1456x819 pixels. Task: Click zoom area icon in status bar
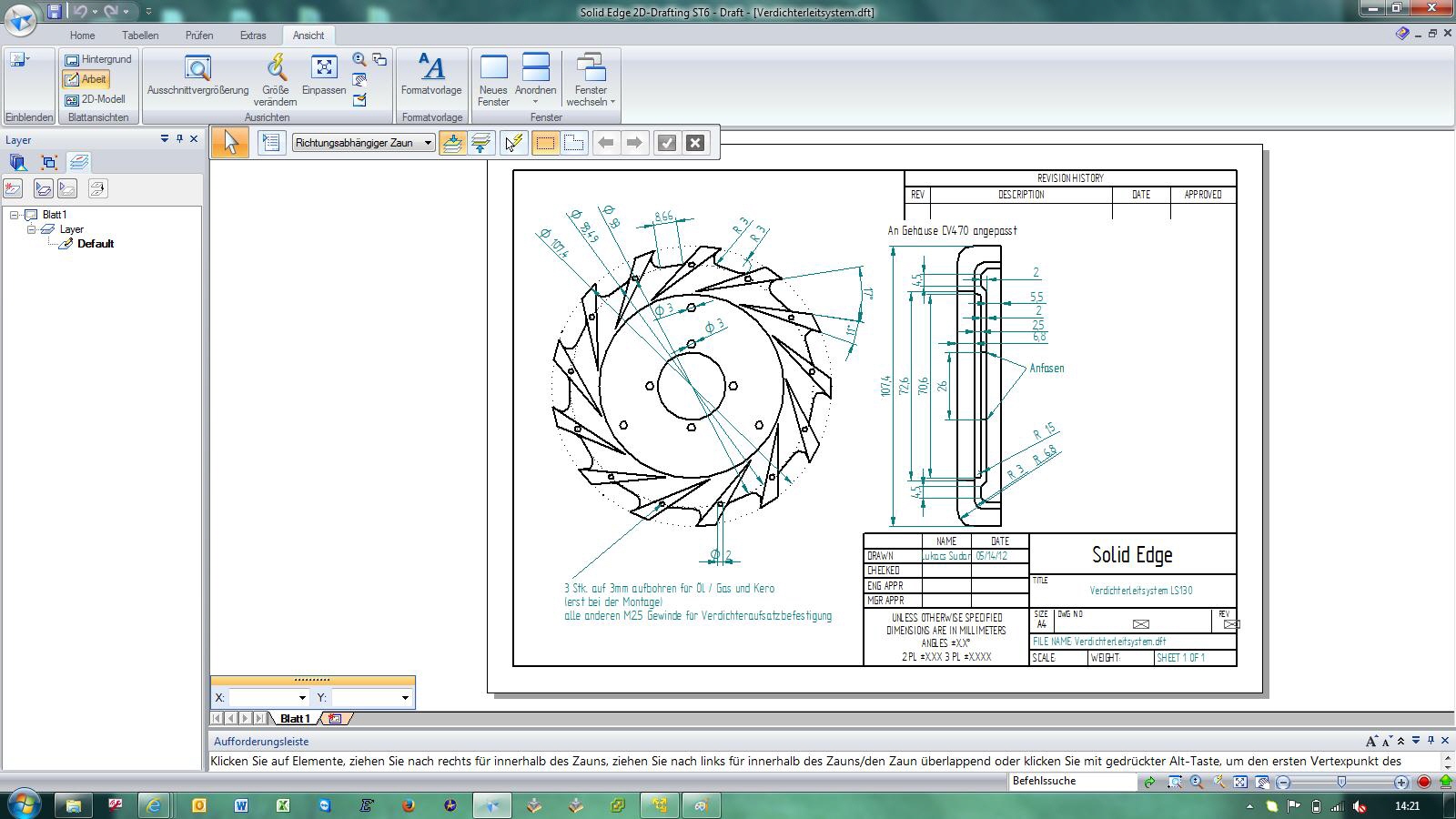click(x=1175, y=782)
